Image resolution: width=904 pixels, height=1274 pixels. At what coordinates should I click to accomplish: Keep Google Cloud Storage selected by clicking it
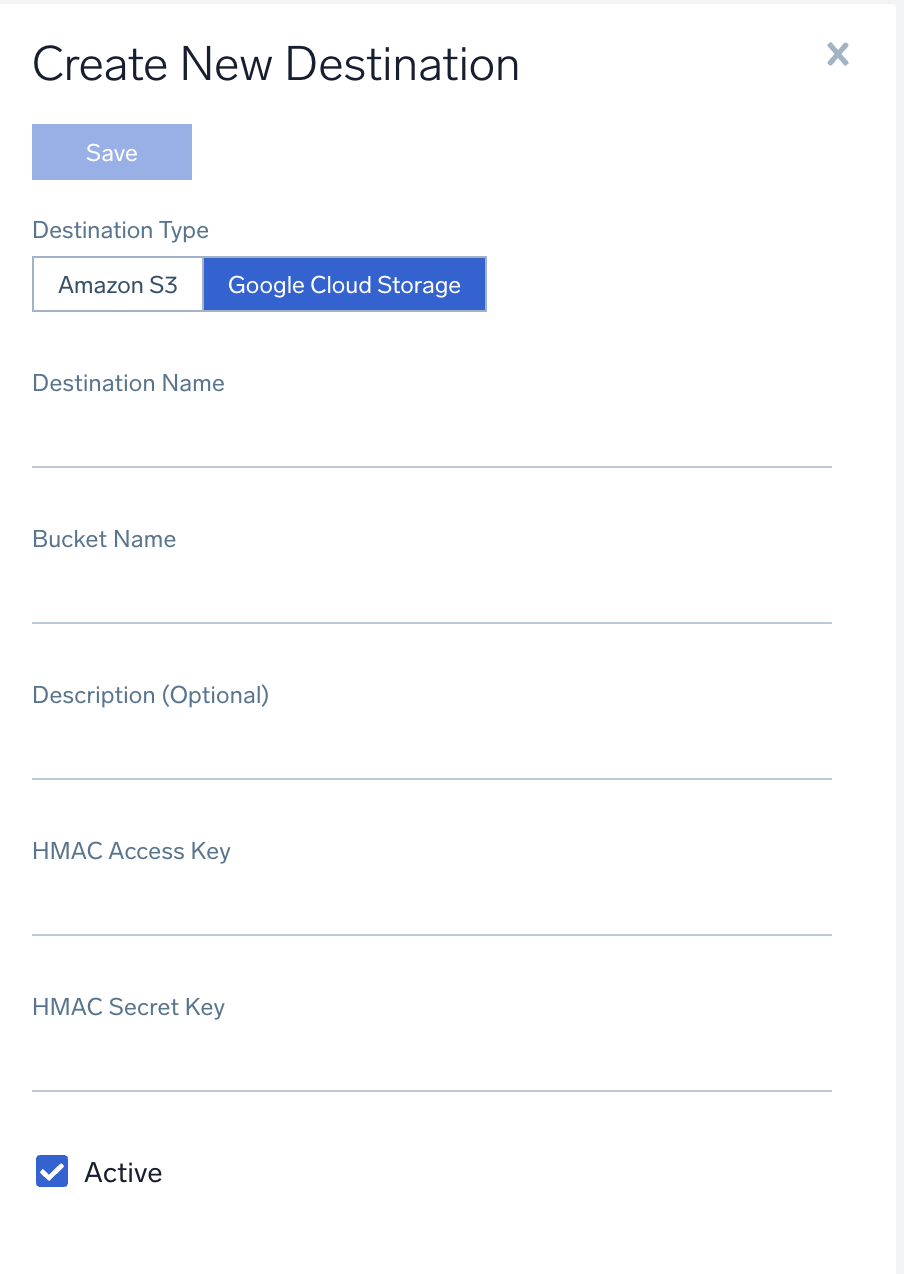click(x=344, y=284)
